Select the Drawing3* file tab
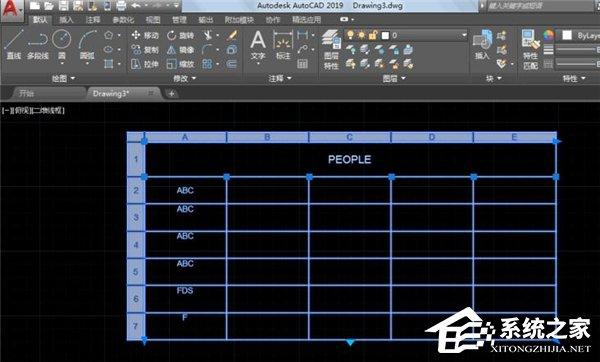Screen dimensions: 600x362 coord(123,93)
